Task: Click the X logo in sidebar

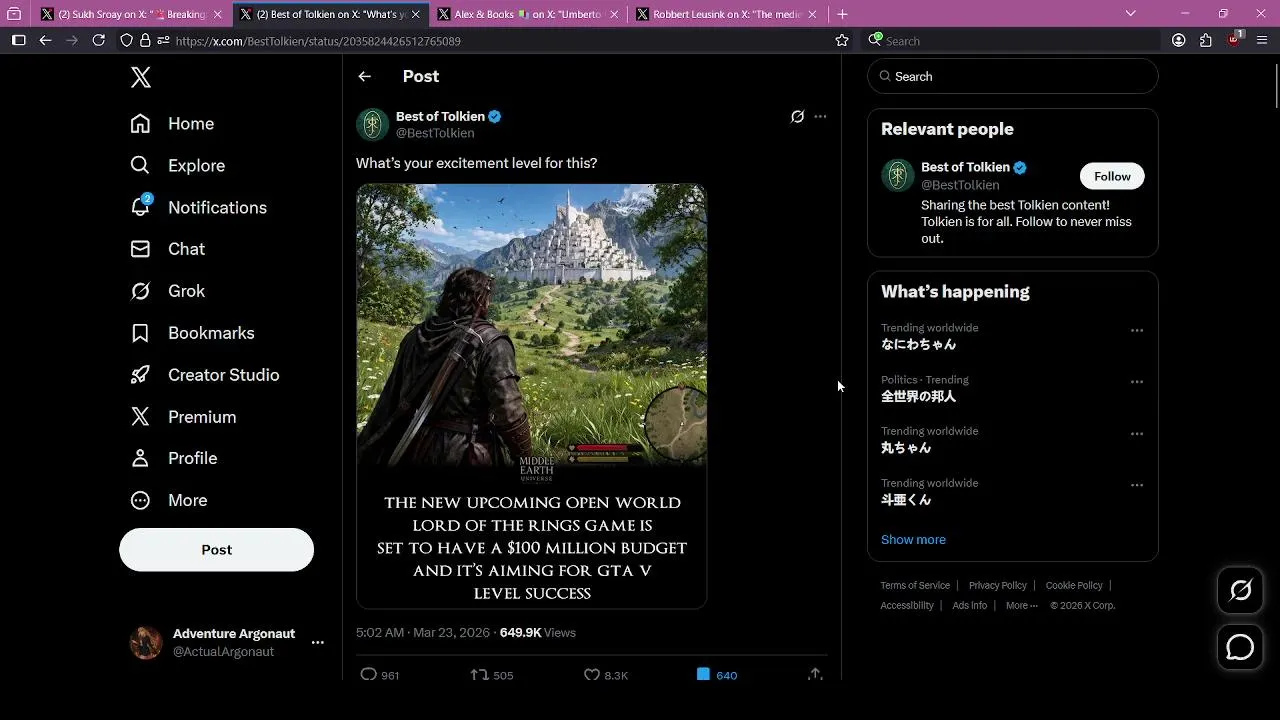Action: tap(141, 78)
